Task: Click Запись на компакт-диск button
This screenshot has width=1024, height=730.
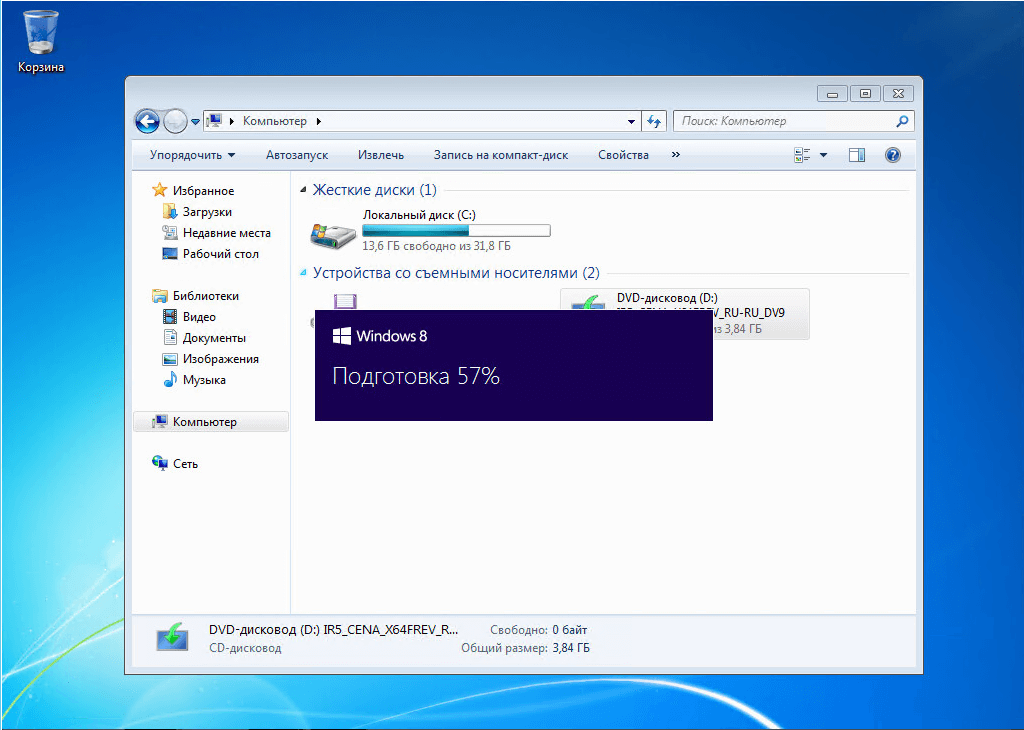Action: (x=500, y=155)
